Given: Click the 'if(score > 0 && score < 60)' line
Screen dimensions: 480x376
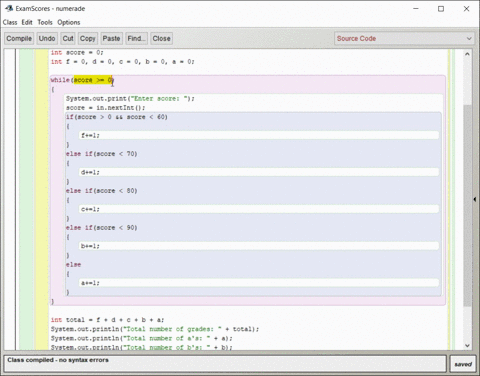Looking at the screenshot, I should point(117,117).
